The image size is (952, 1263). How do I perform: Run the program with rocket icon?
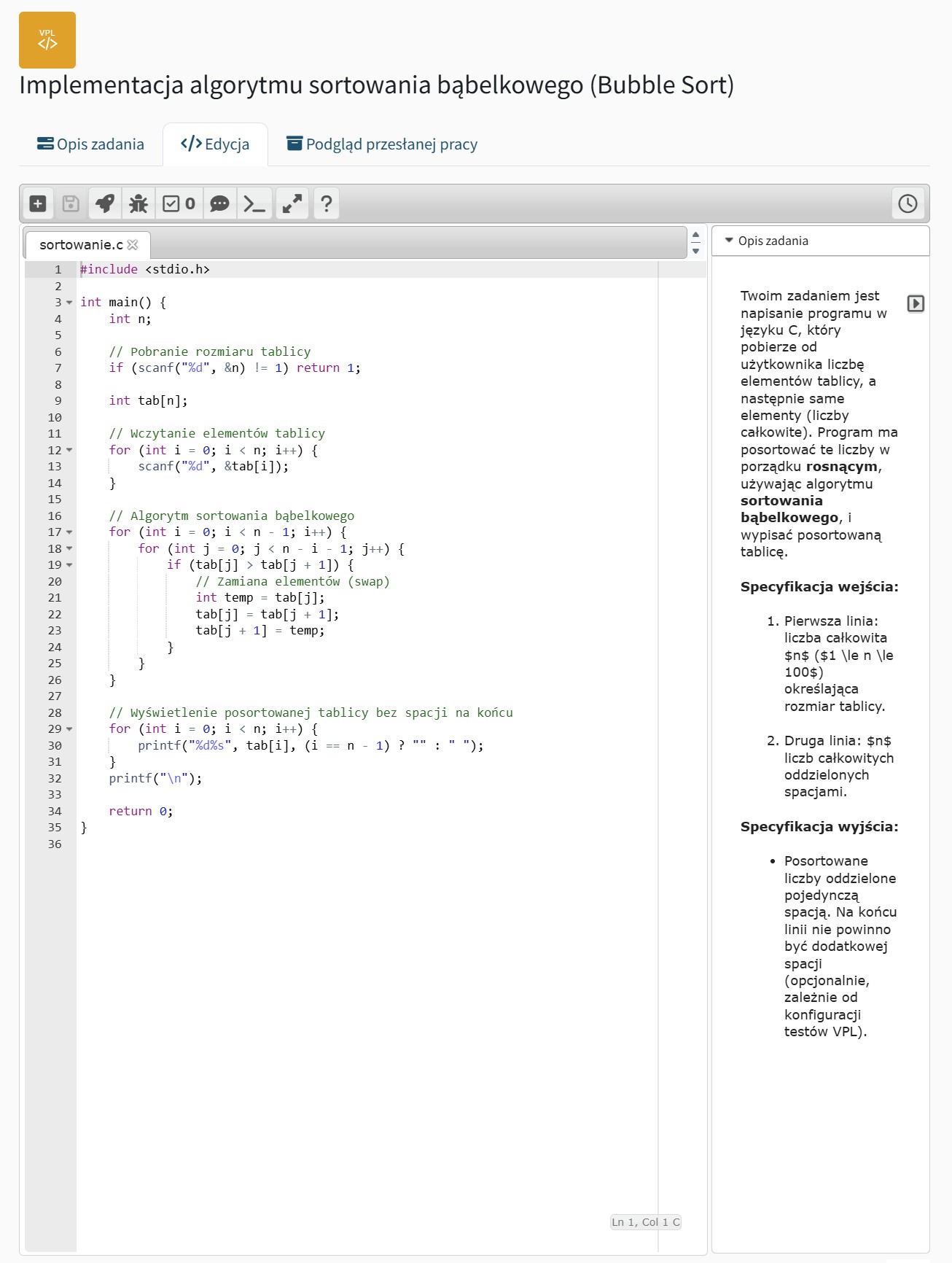[105, 203]
